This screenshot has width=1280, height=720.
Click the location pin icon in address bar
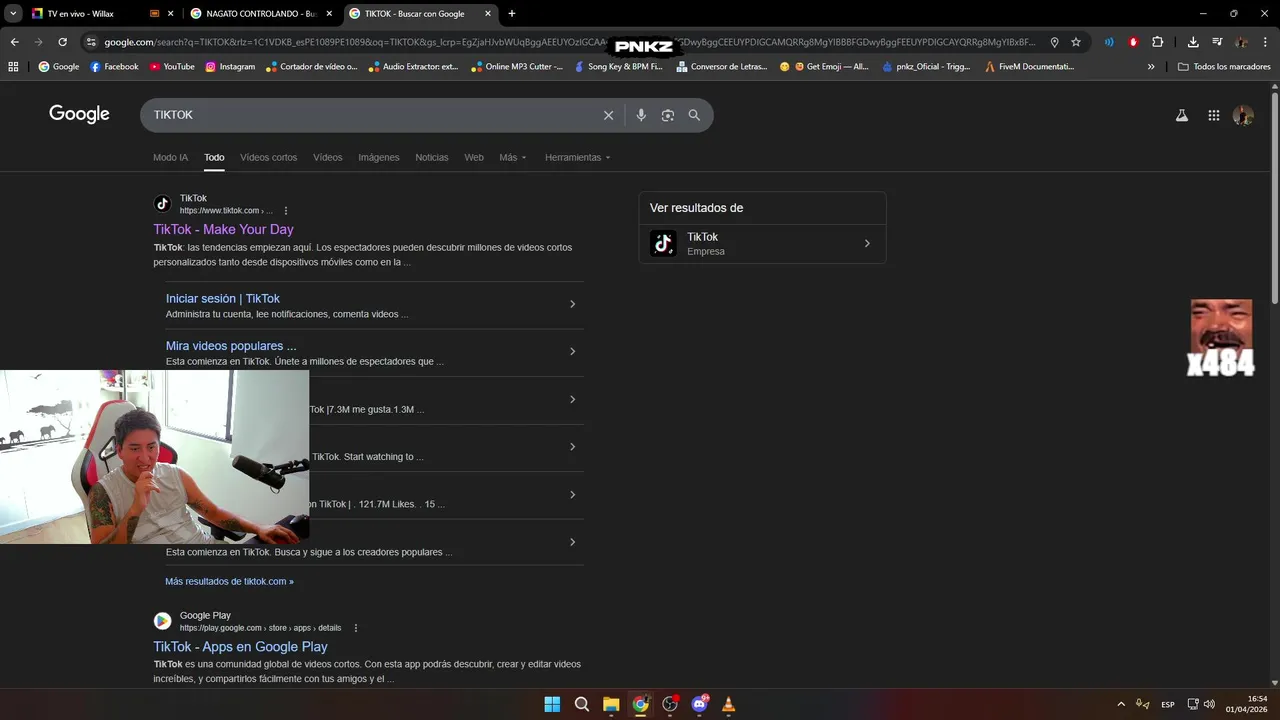click(1054, 42)
